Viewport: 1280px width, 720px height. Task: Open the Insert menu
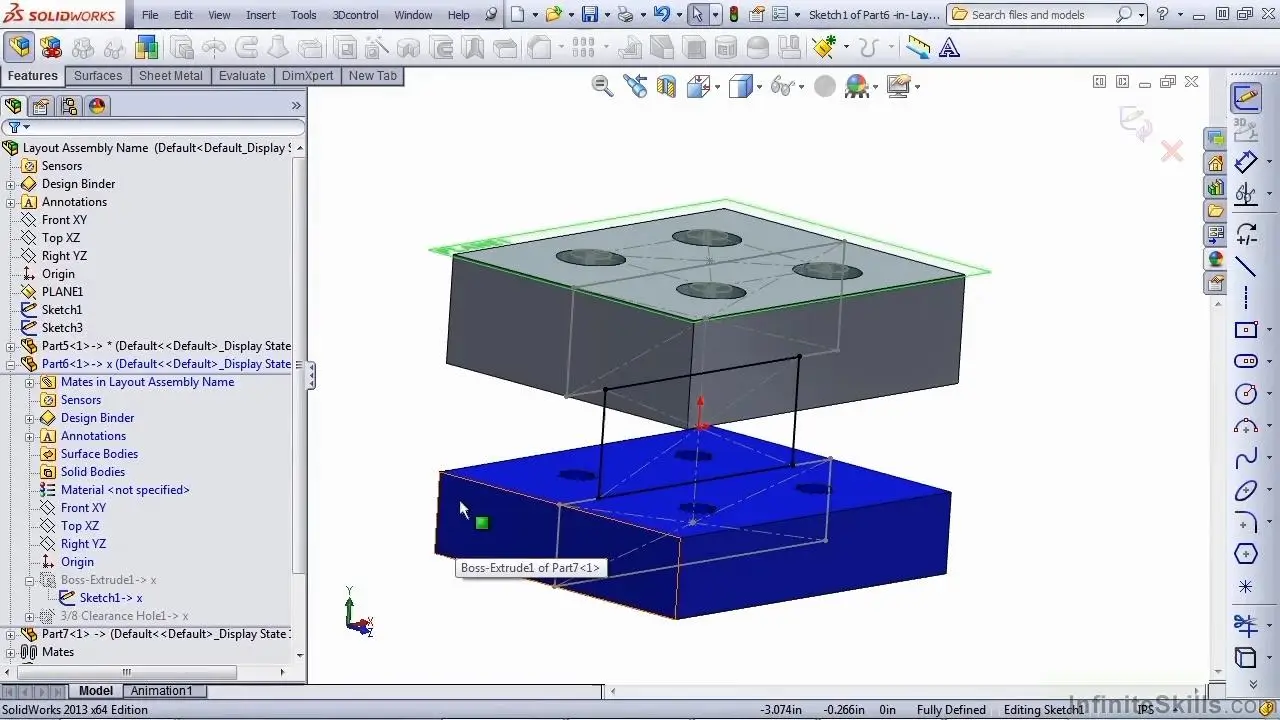point(261,15)
